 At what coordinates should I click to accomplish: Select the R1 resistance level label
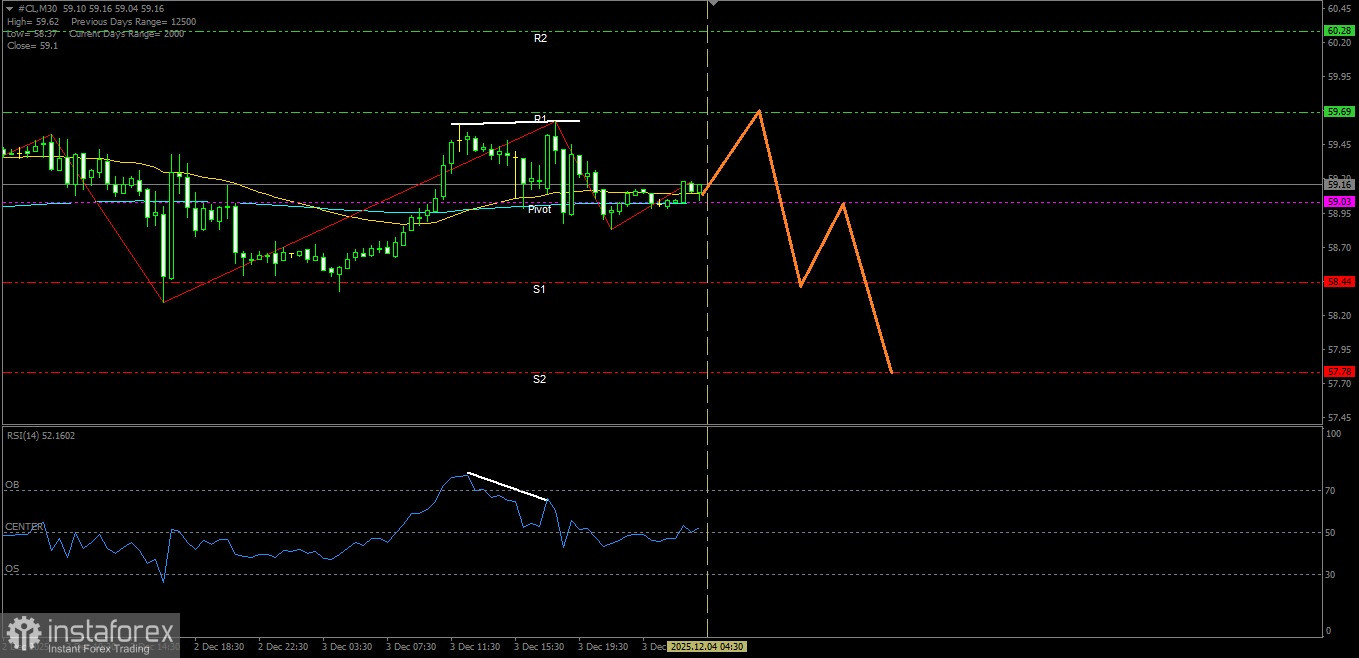click(x=540, y=119)
